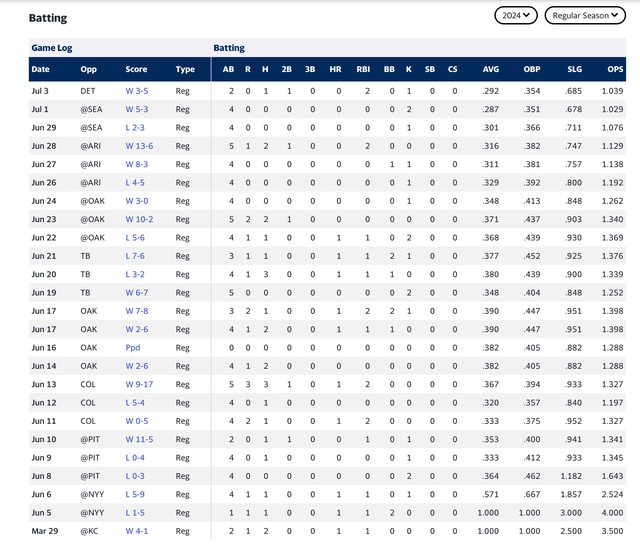Click the L 5-9 score at NYY
640x560 pixels.
click(136, 494)
